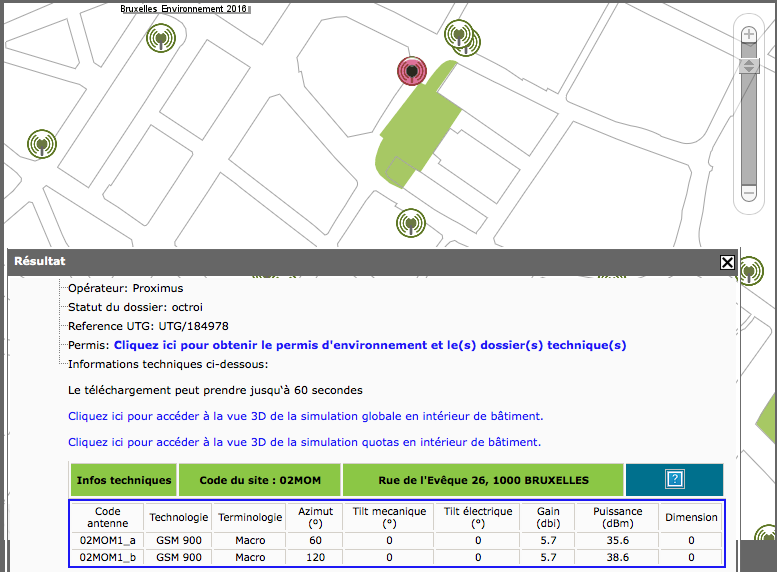Zoom out with the minus button
777x572 pixels.
(748, 192)
